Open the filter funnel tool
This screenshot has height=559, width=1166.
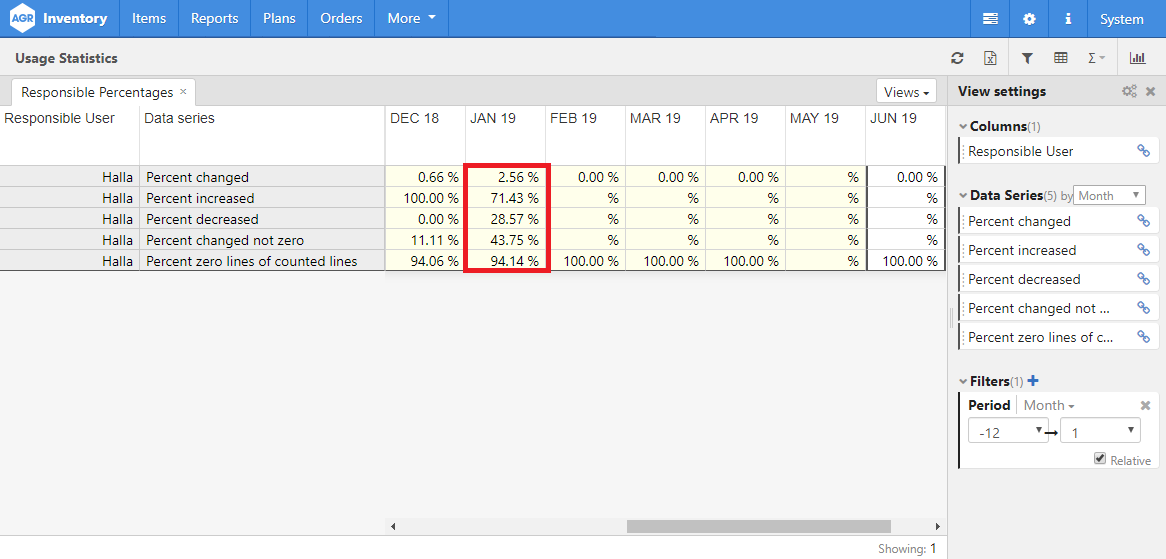[1027, 59]
